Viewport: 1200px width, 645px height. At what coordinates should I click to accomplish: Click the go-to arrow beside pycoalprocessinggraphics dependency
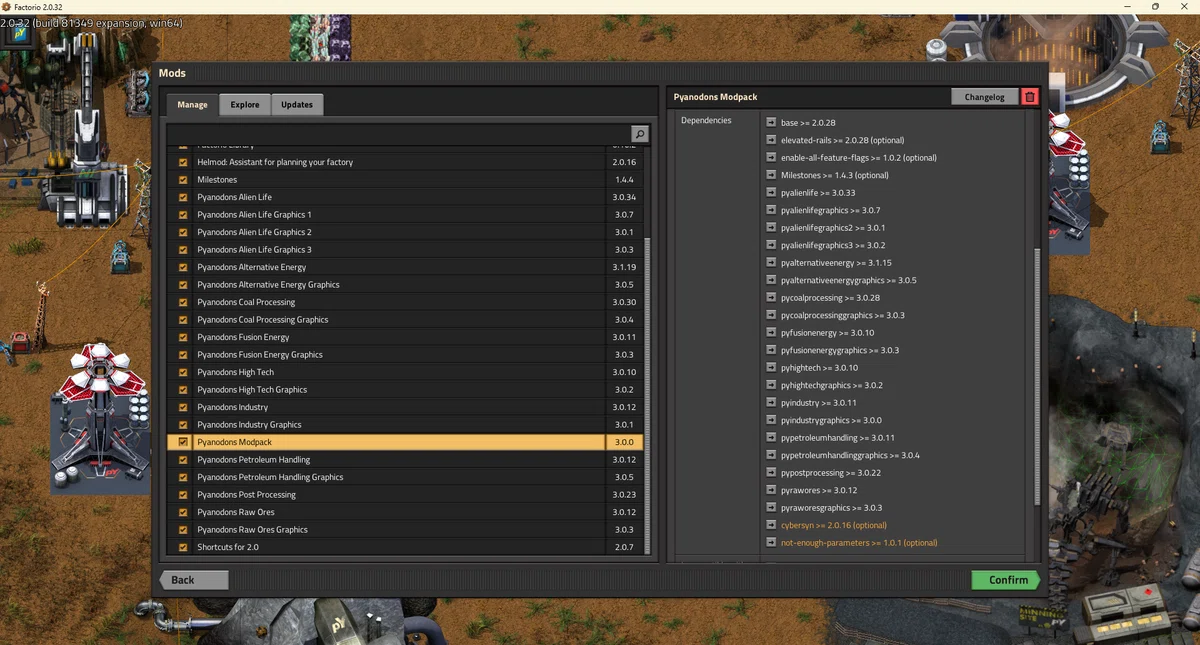(771, 315)
